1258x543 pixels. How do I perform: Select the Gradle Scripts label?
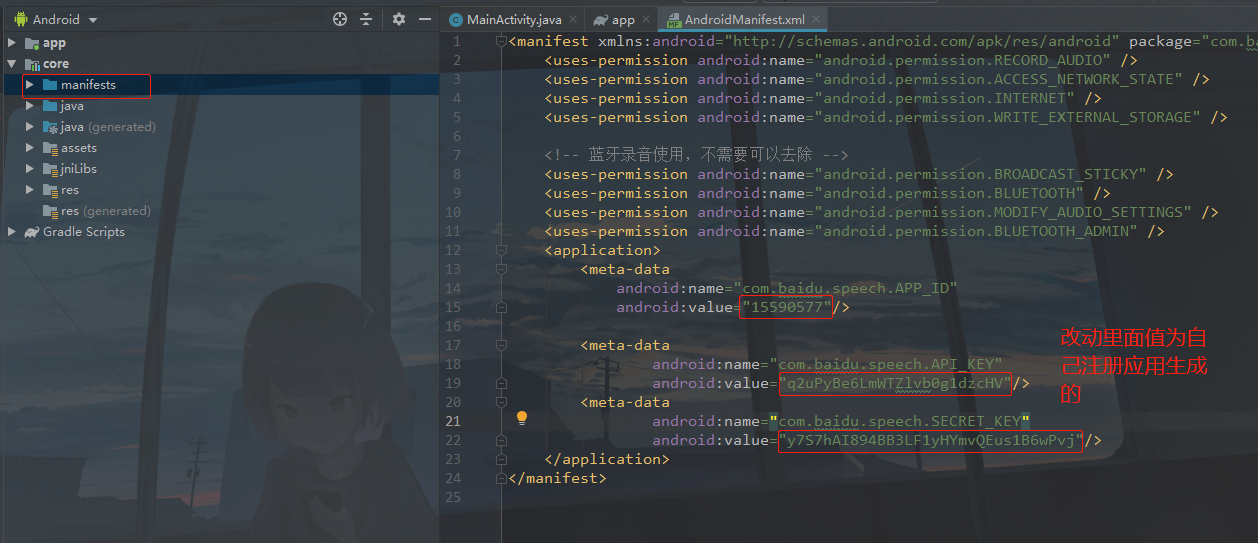(x=84, y=232)
